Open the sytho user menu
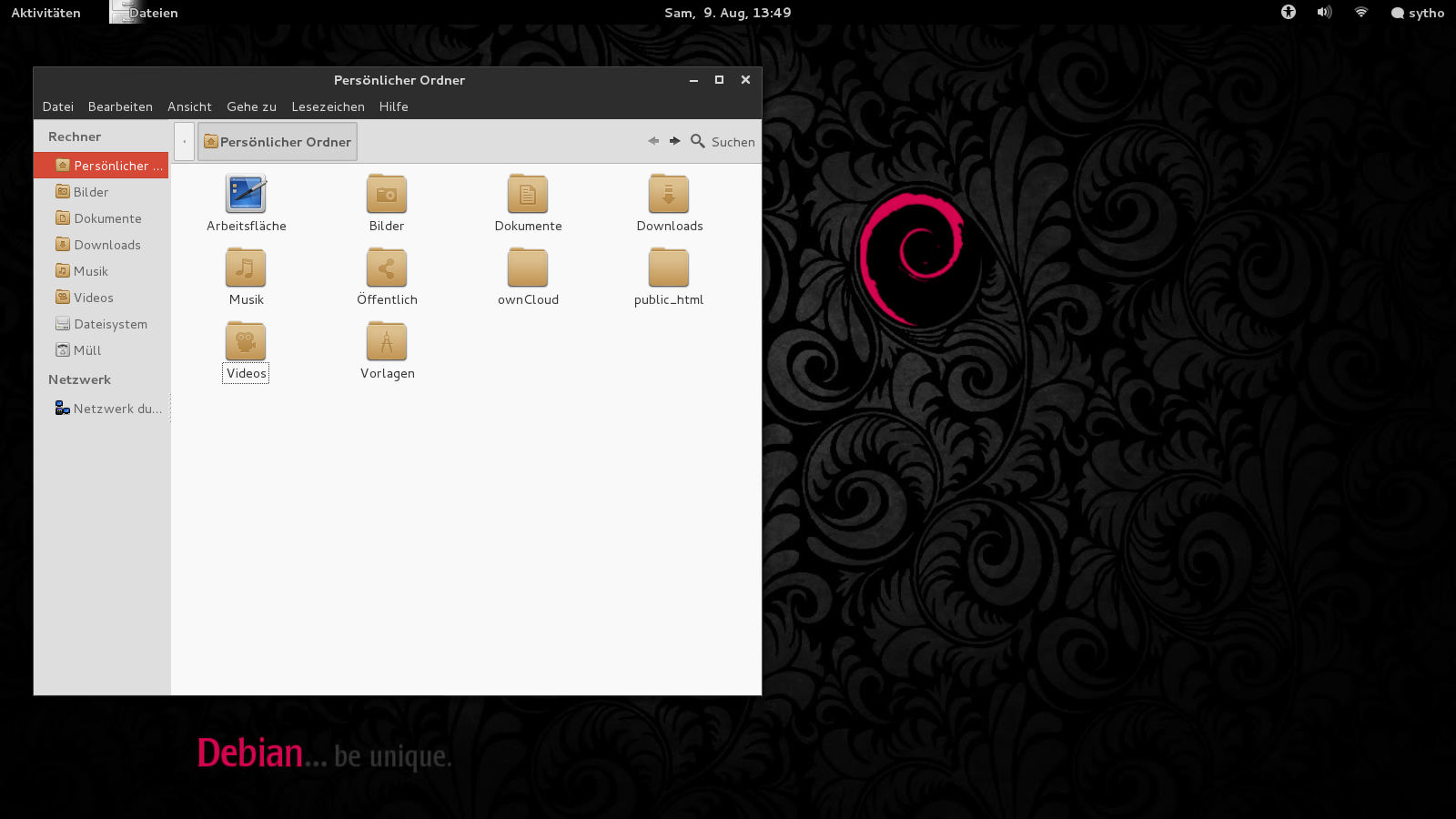 (1418, 13)
